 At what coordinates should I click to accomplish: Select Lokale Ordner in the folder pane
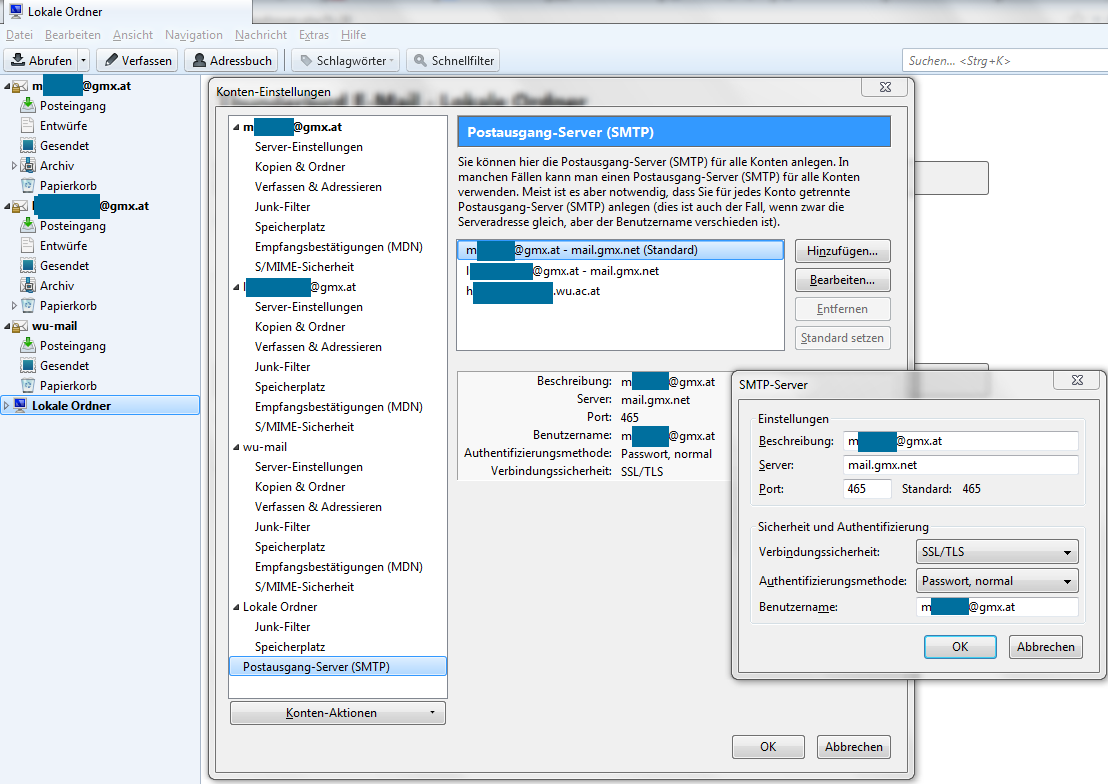[x=71, y=406]
